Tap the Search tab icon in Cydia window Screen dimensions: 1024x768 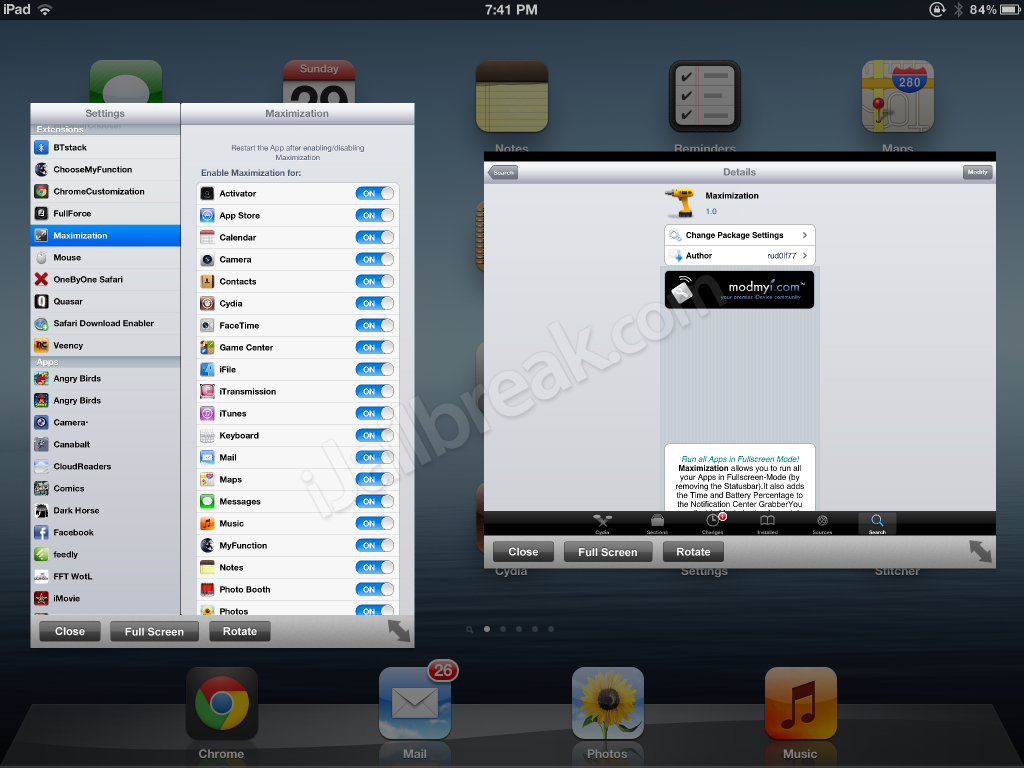[877, 523]
